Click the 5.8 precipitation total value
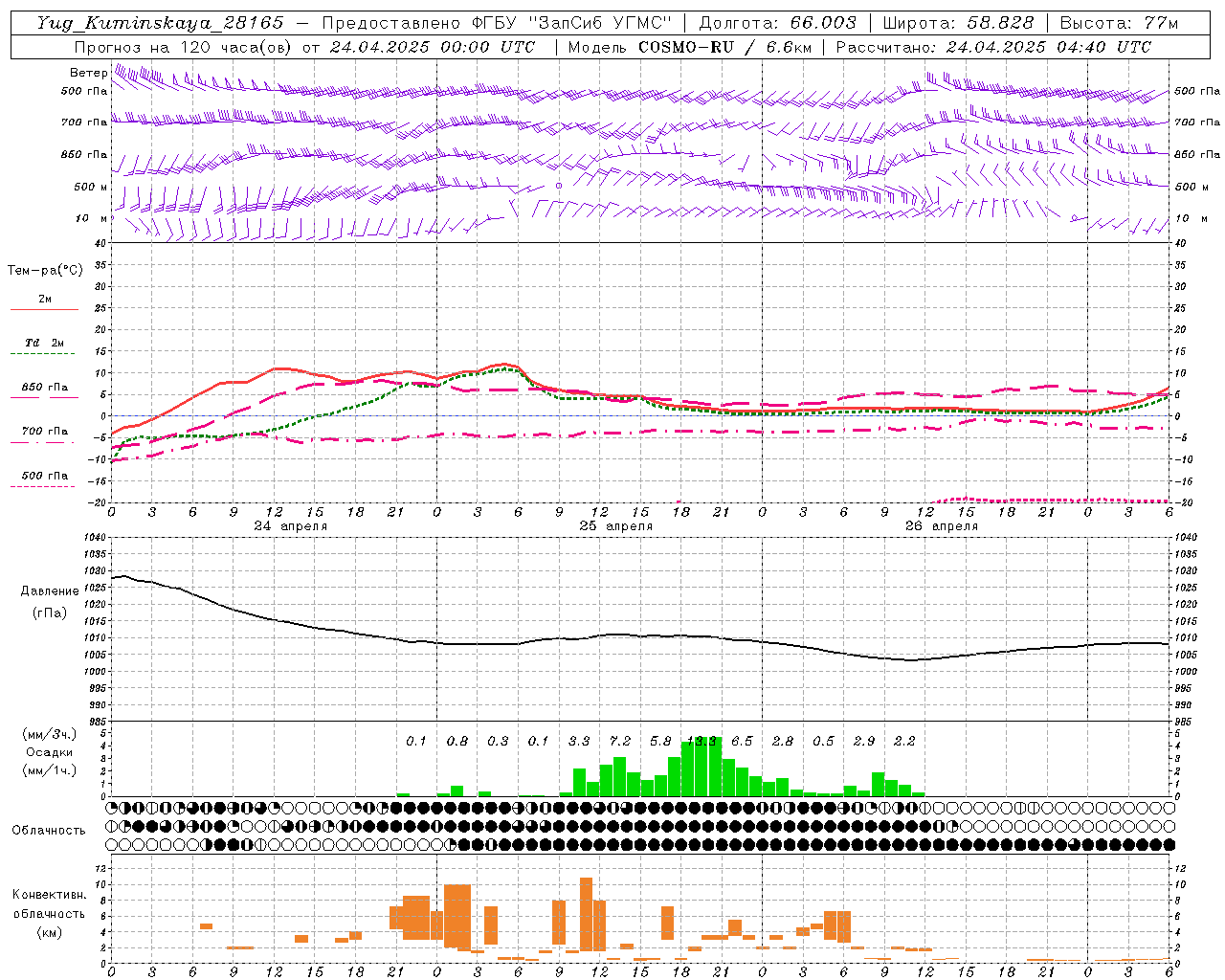This screenshot has width=1225, height=980. (x=660, y=742)
